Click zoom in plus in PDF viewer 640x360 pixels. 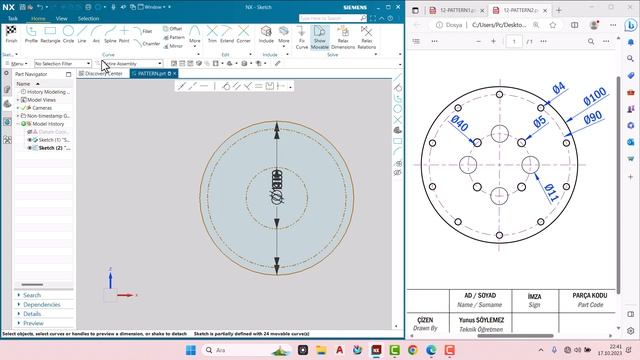click(493, 41)
